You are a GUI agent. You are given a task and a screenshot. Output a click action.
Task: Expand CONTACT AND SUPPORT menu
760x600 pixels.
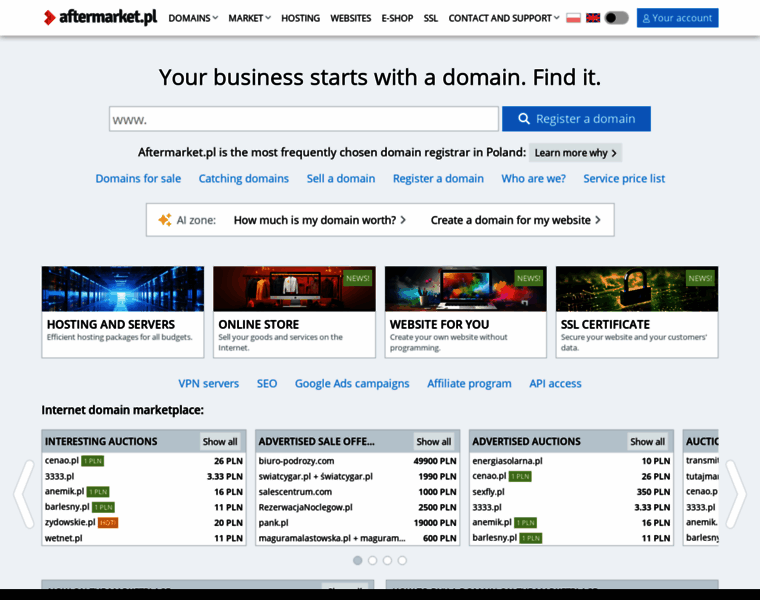504,18
